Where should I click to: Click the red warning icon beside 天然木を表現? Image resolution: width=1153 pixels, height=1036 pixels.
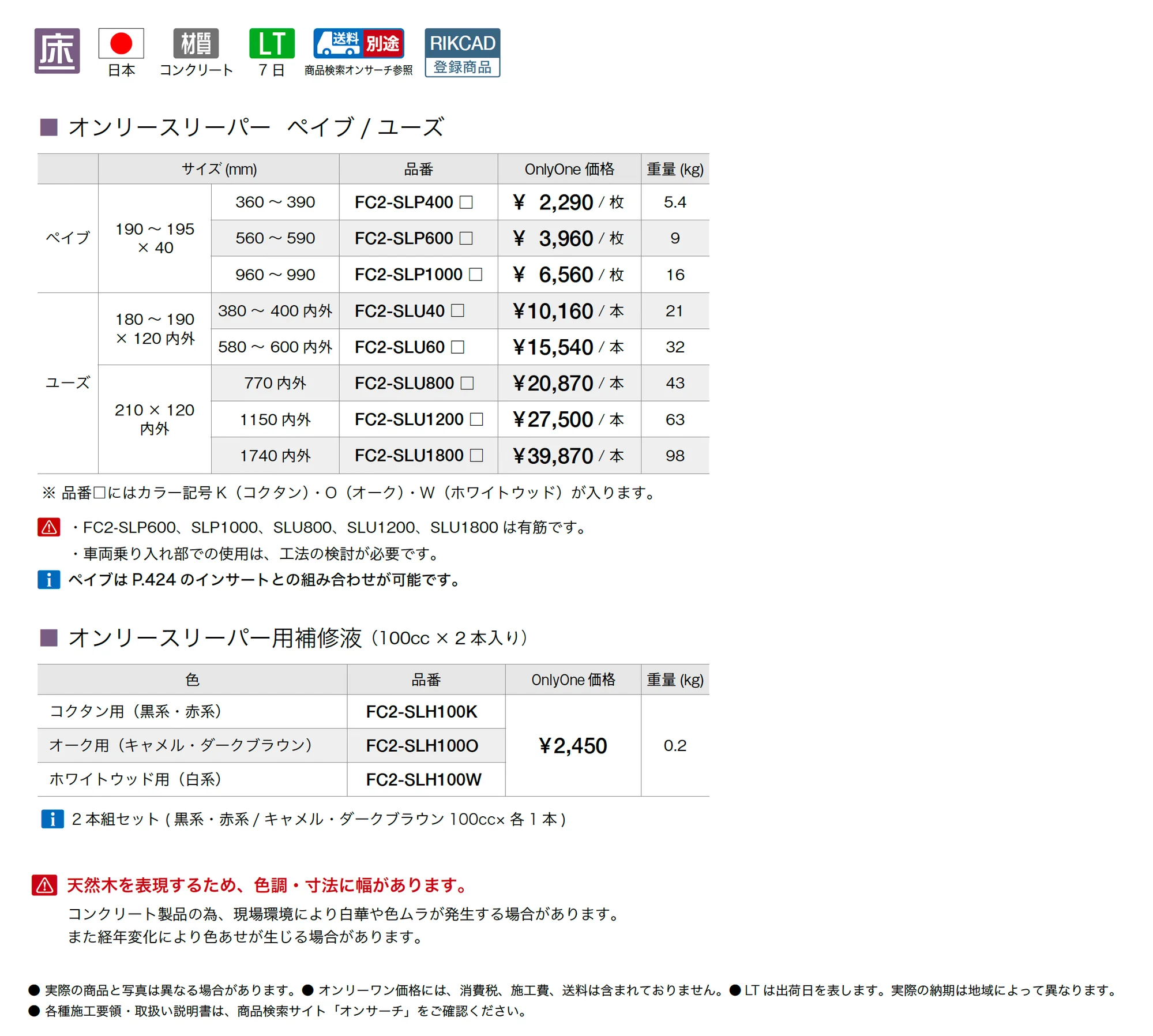44,885
